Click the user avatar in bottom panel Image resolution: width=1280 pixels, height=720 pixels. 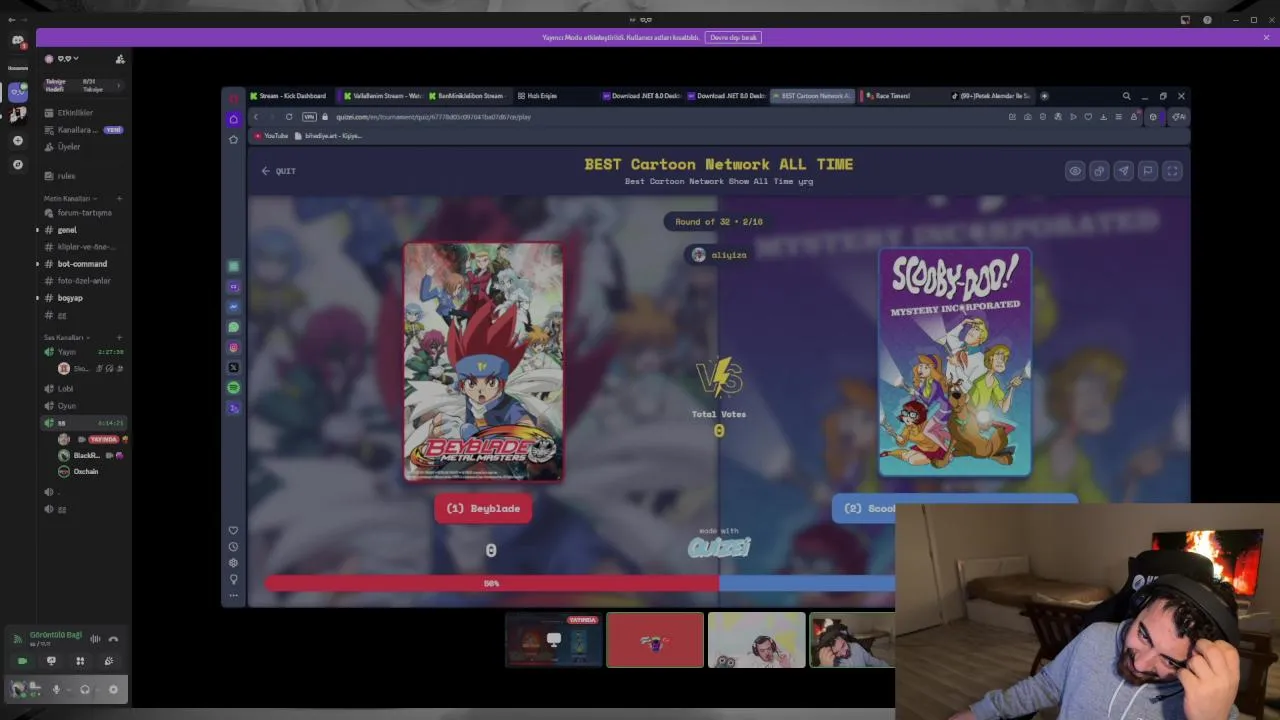click(18, 689)
